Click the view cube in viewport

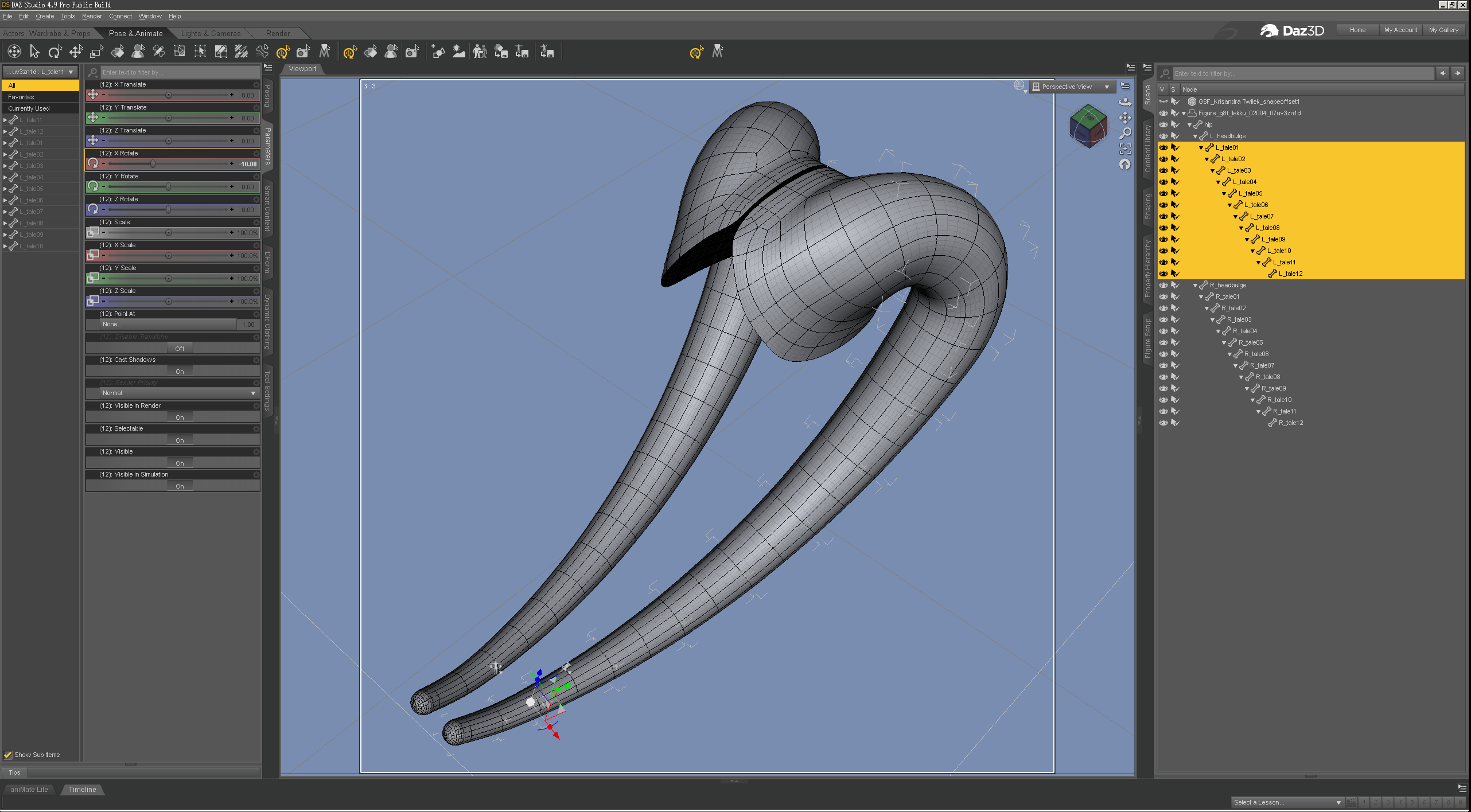click(x=1088, y=126)
